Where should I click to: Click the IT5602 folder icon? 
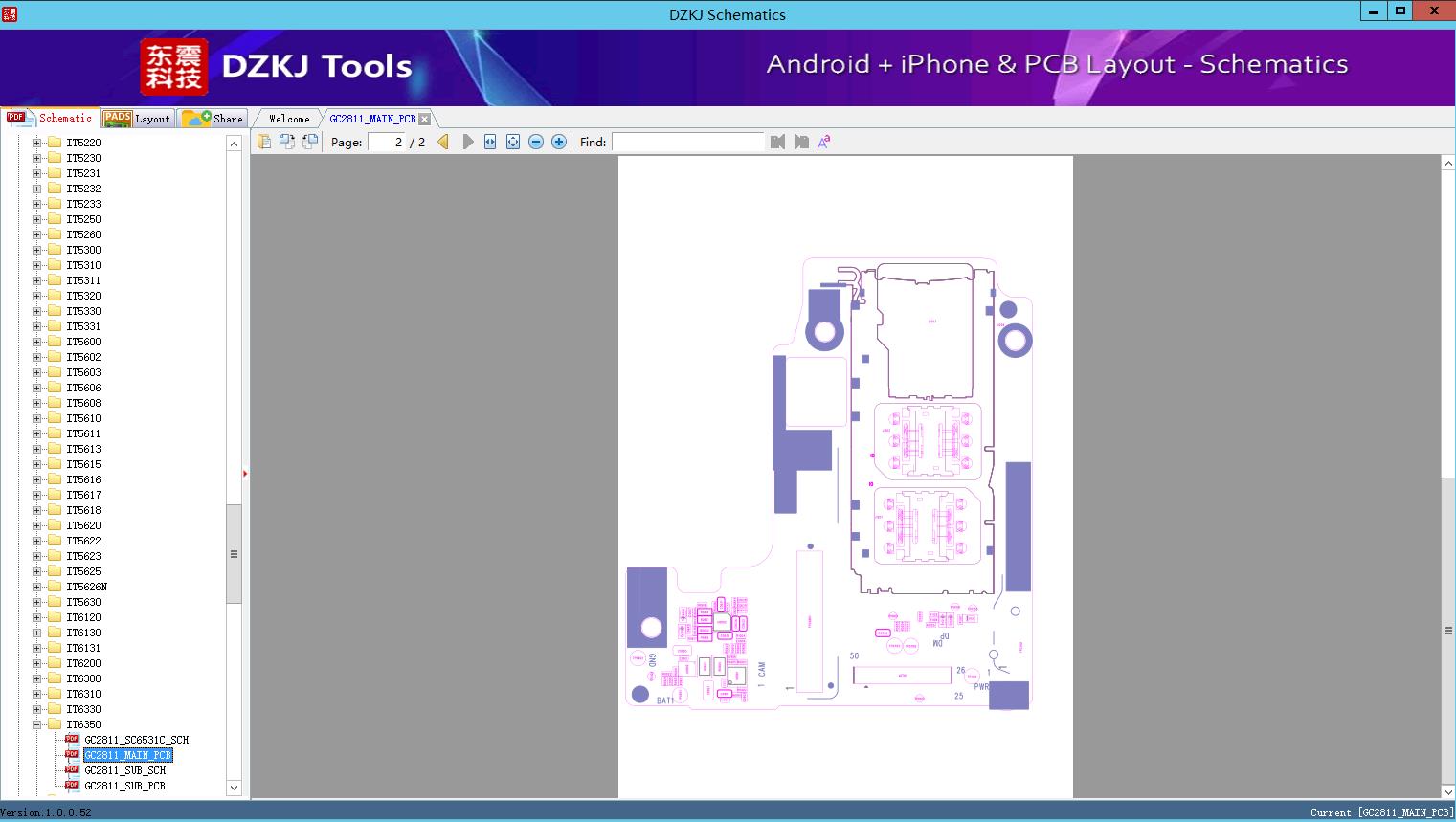click(x=55, y=357)
